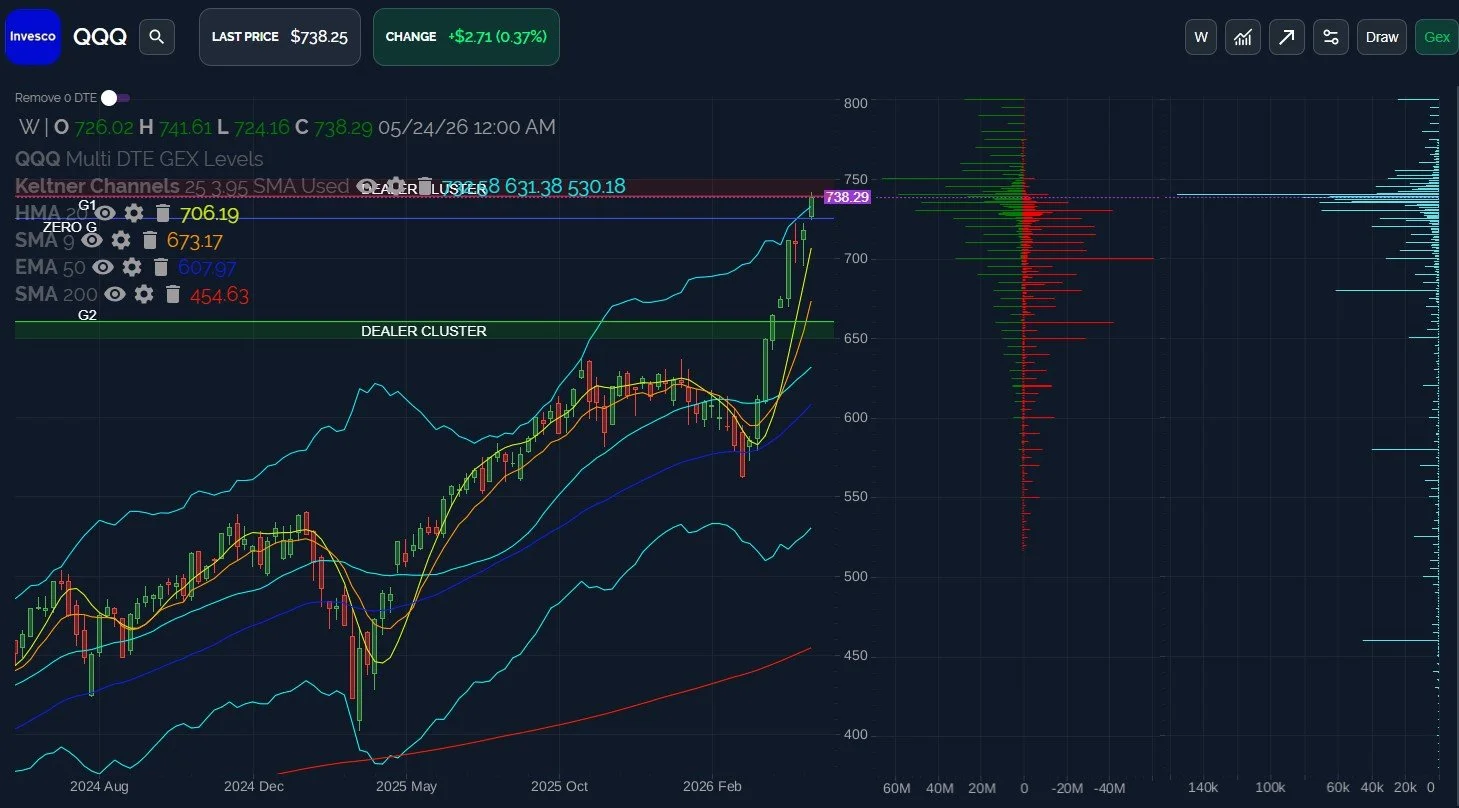Image resolution: width=1459 pixels, height=808 pixels.
Task: Hide the HMA 20 indicator
Action: (x=104, y=213)
